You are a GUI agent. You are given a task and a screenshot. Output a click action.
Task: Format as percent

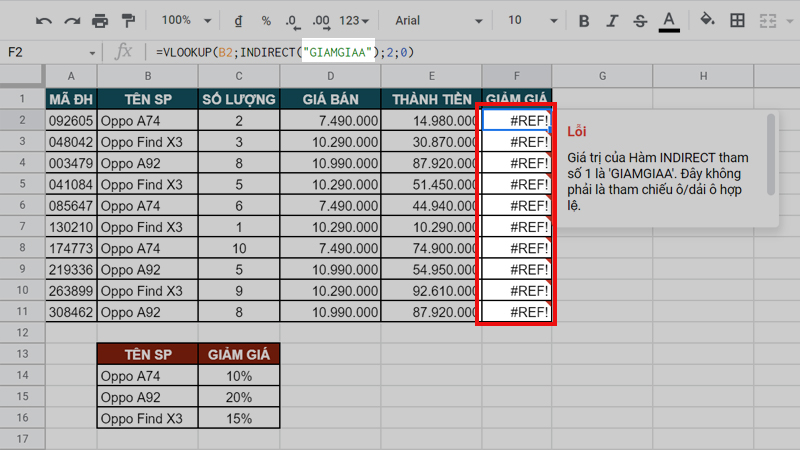[x=266, y=21]
